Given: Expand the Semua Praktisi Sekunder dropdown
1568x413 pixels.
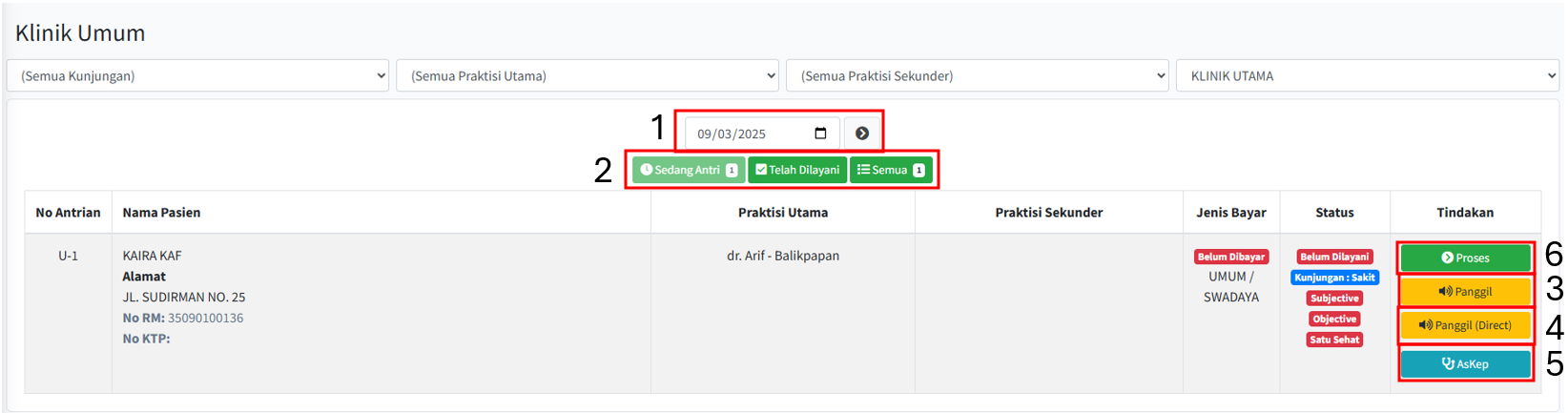Looking at the screenshot, I should pyautogui.click(x=977, y=76).
